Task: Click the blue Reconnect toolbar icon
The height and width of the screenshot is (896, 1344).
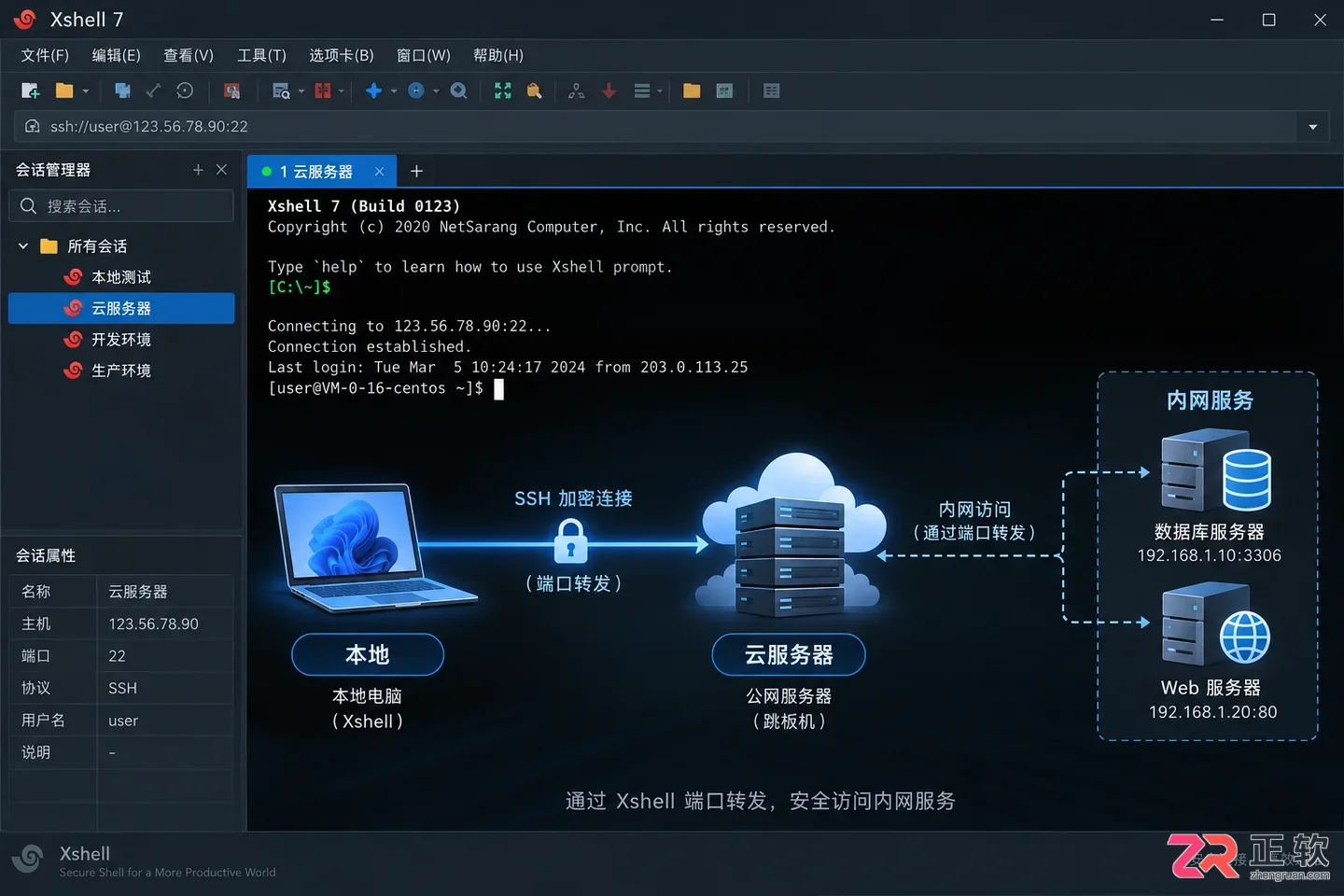Action: (122, 91)
